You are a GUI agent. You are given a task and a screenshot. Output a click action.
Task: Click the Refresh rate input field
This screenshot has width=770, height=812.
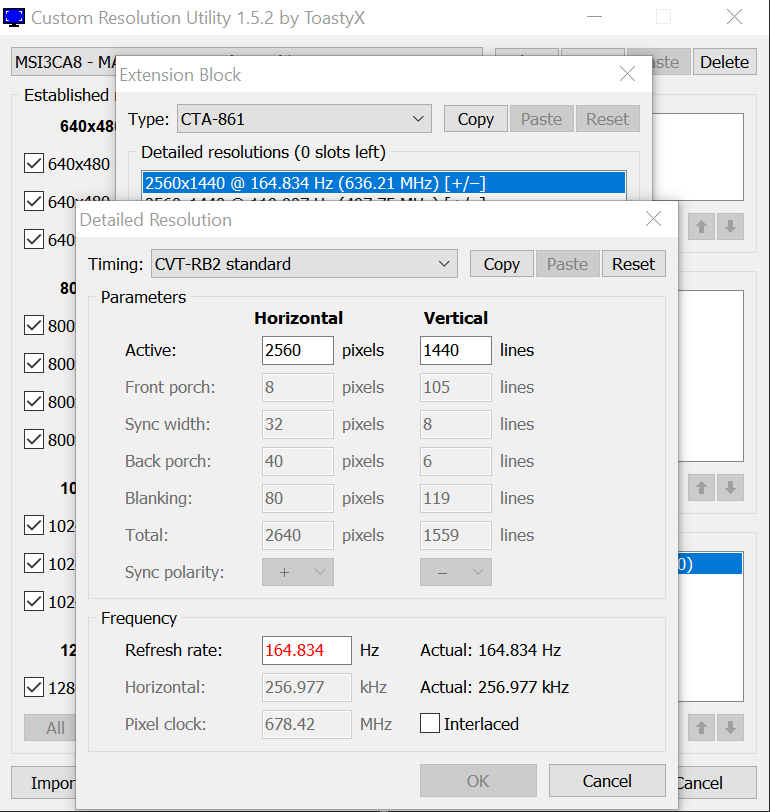pos(306,650)
